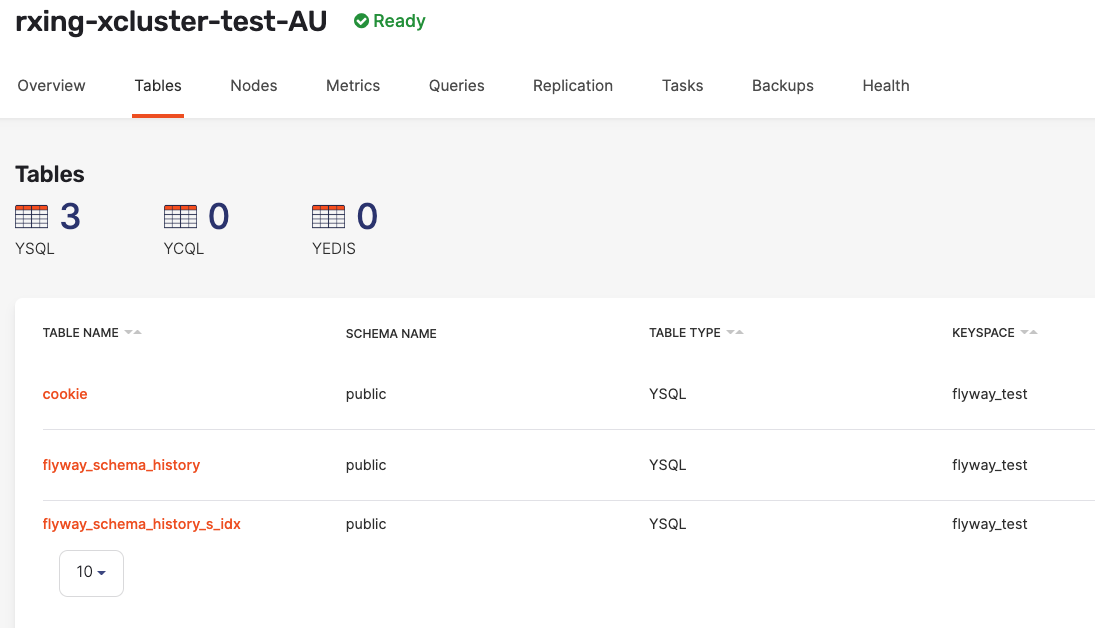Select the Tables tab
1095x628 pixels.
click(x=157, y=86)
